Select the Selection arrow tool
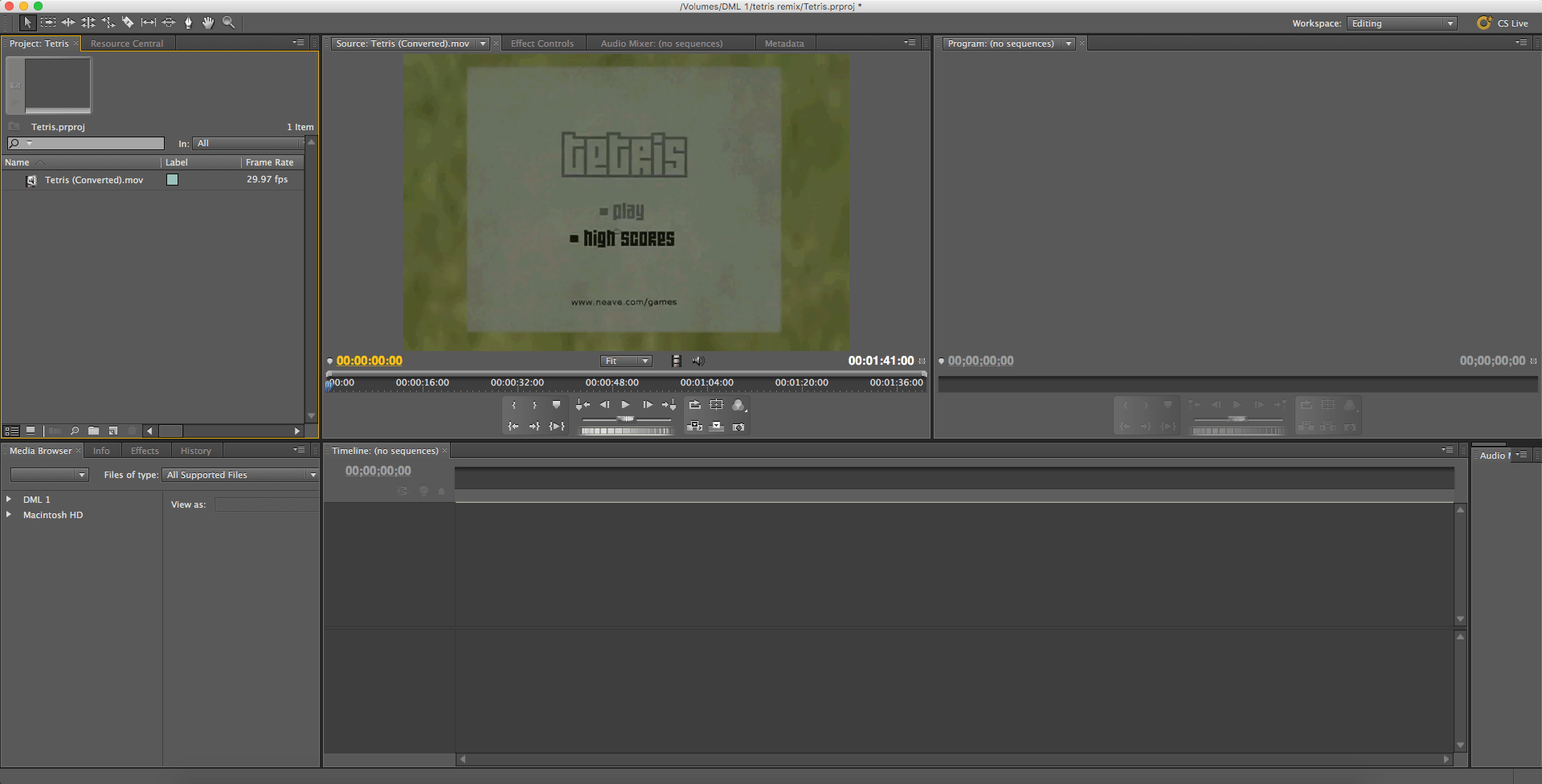Viewport: 1542px width, 784px height. [27, 22]
